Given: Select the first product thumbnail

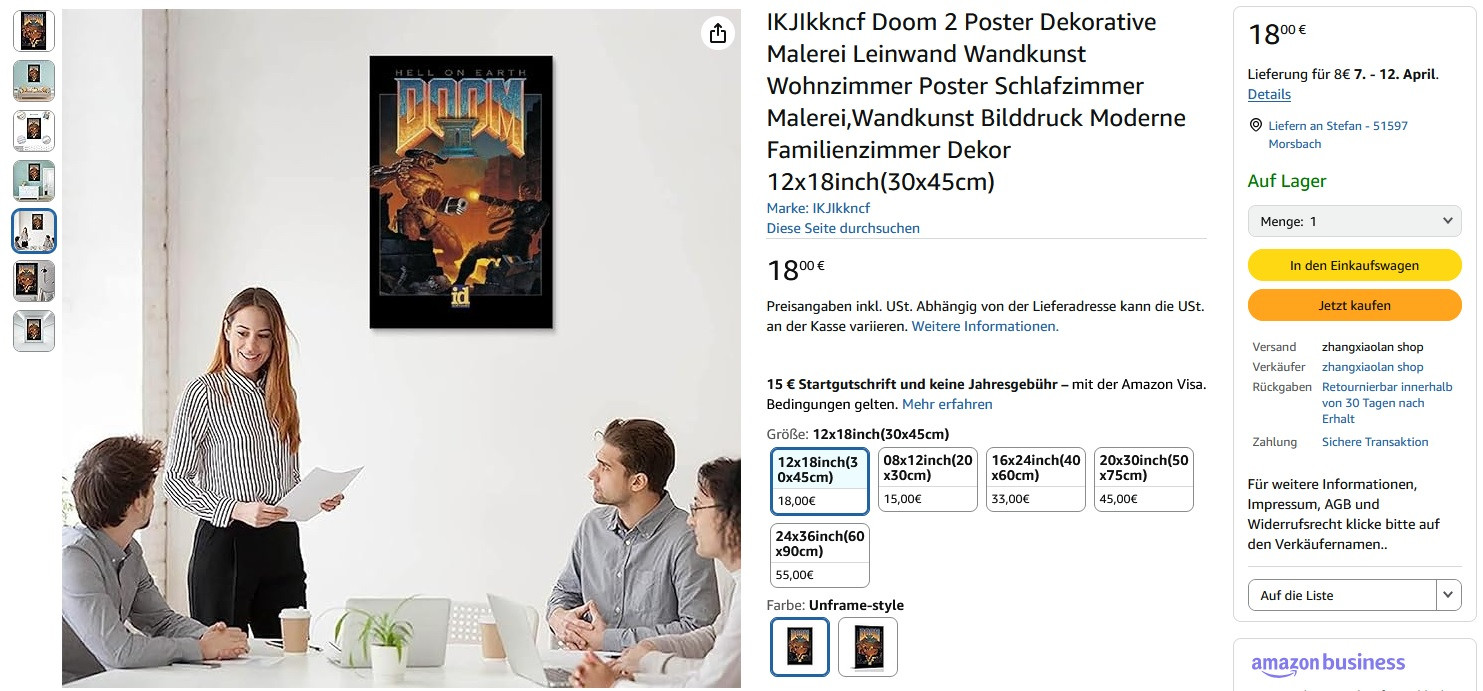Looking at the screenshot, I should click(34, 31).
